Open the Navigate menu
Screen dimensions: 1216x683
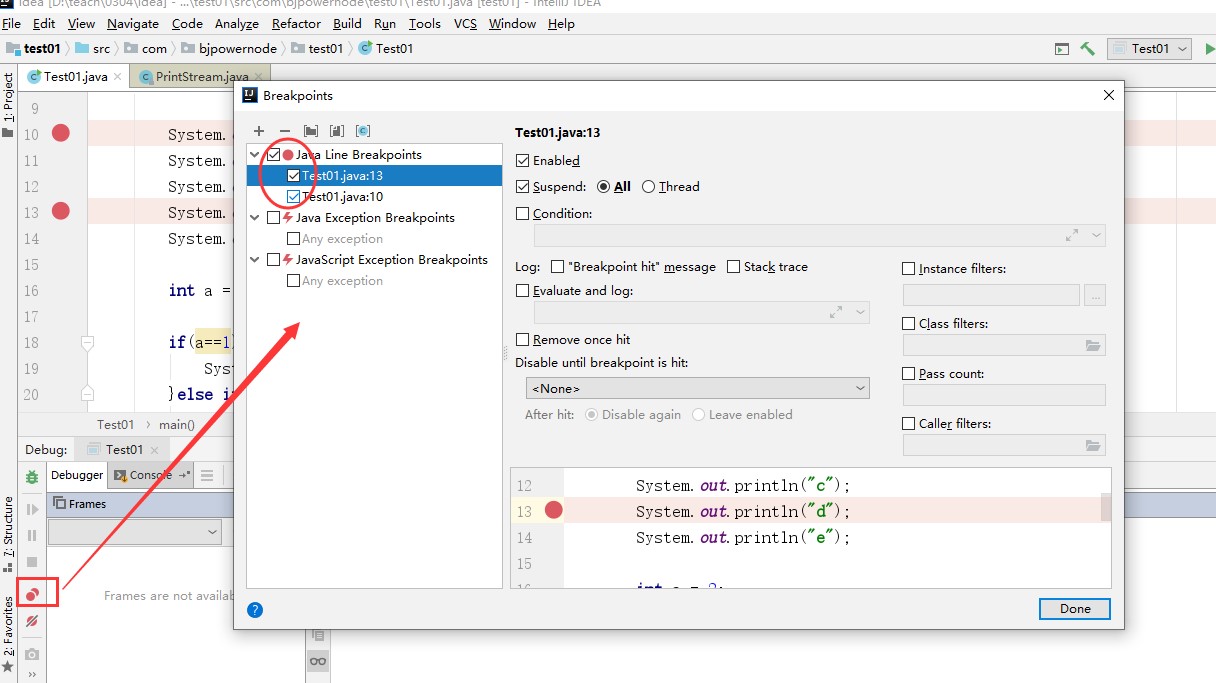point(132,23)
